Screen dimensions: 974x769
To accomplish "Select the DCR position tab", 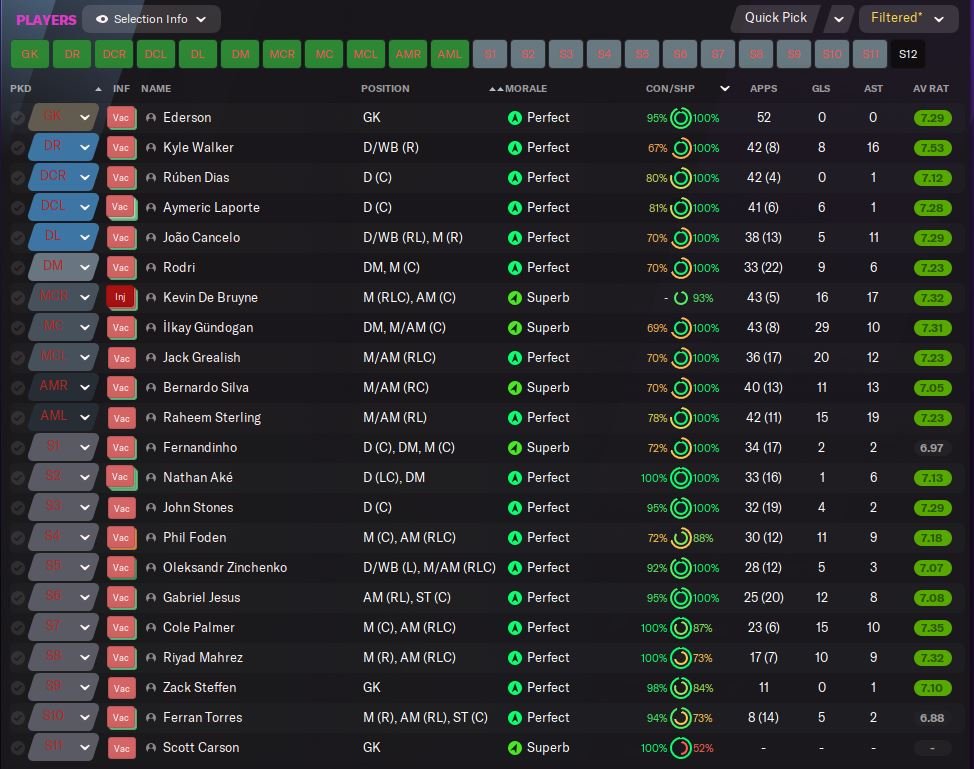I will tap(114, 54).
